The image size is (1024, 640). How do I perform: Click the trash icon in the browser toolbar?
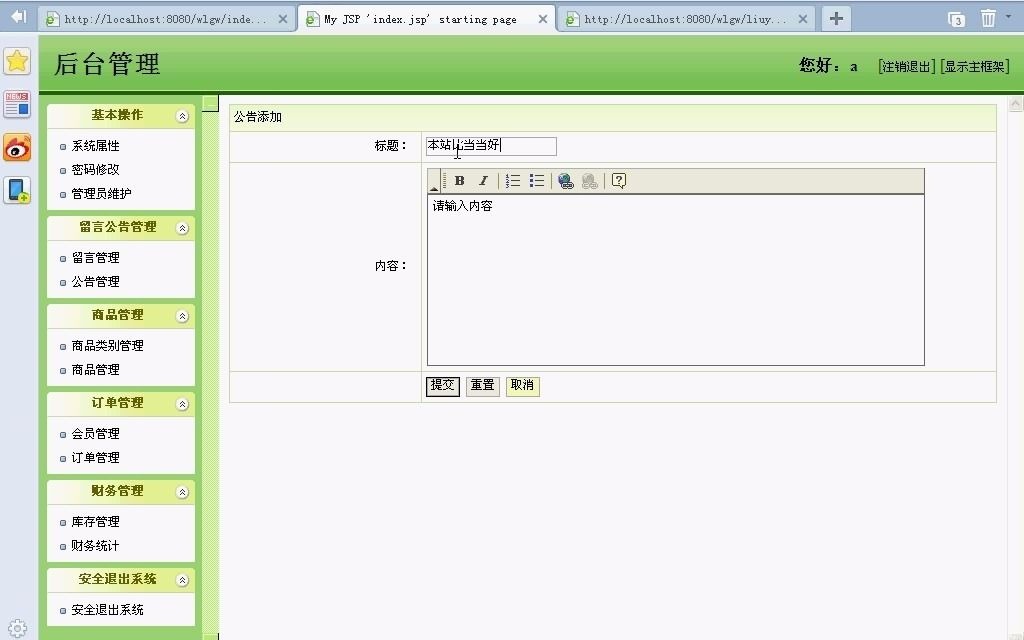[988, 17]
